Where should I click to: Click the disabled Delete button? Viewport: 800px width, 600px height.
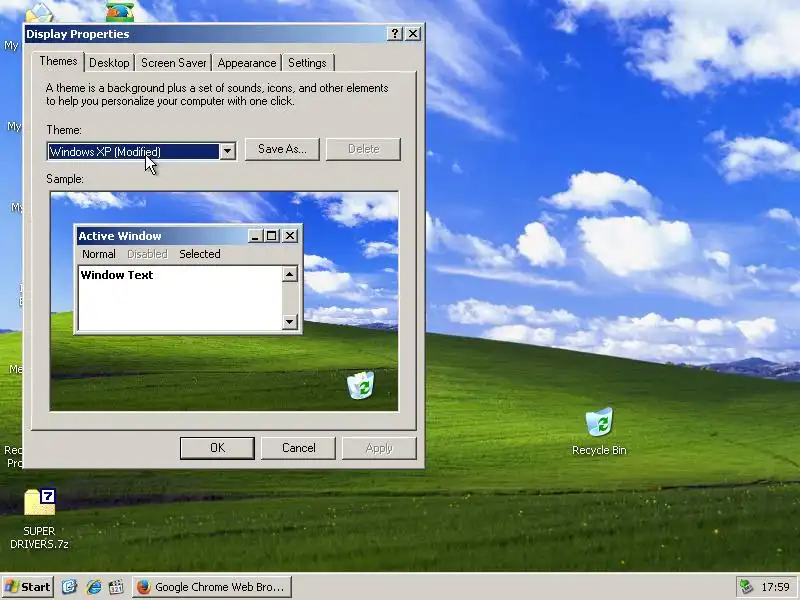tap(363, 149)
